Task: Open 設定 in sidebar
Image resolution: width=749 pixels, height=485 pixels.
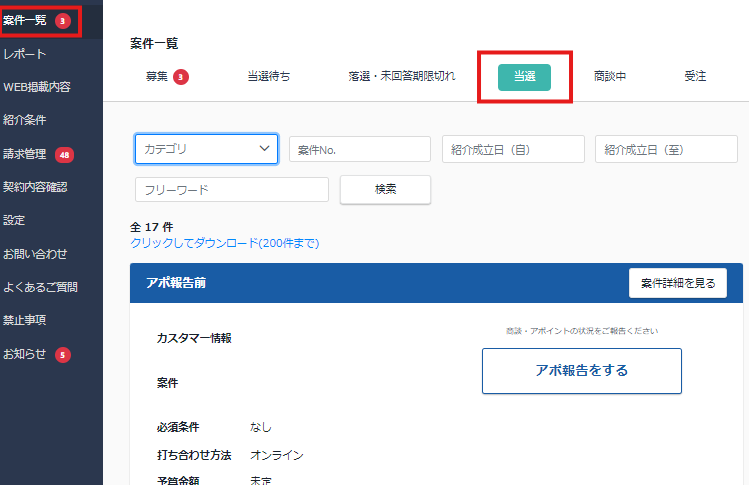Action: (14, 220)
